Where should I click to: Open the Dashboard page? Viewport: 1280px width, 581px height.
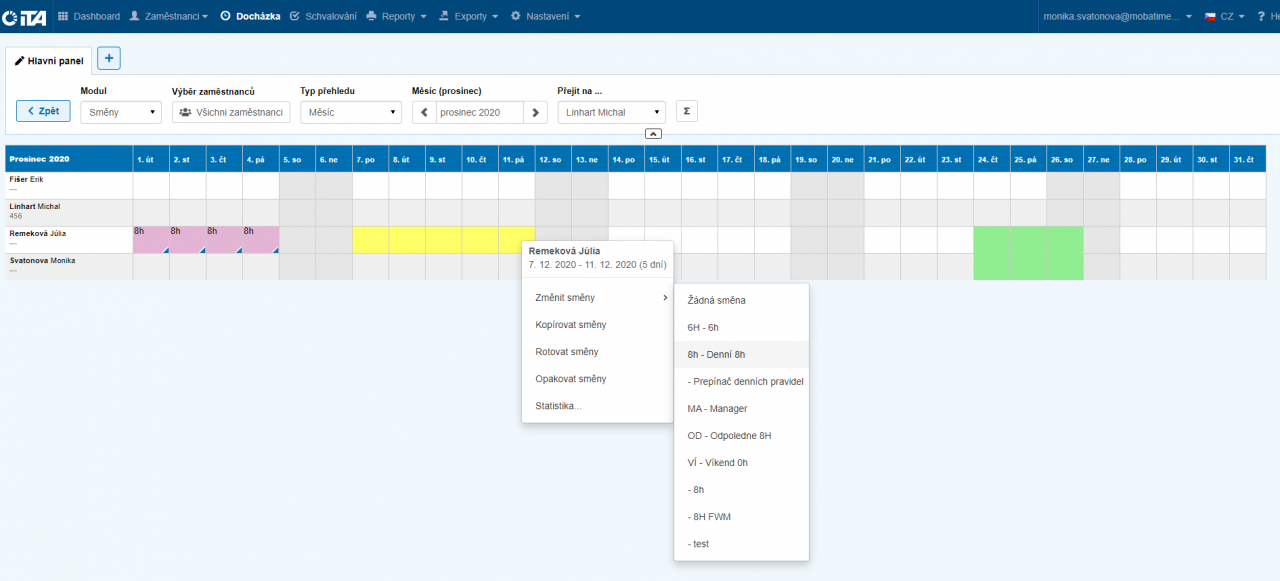click(89, 17)
